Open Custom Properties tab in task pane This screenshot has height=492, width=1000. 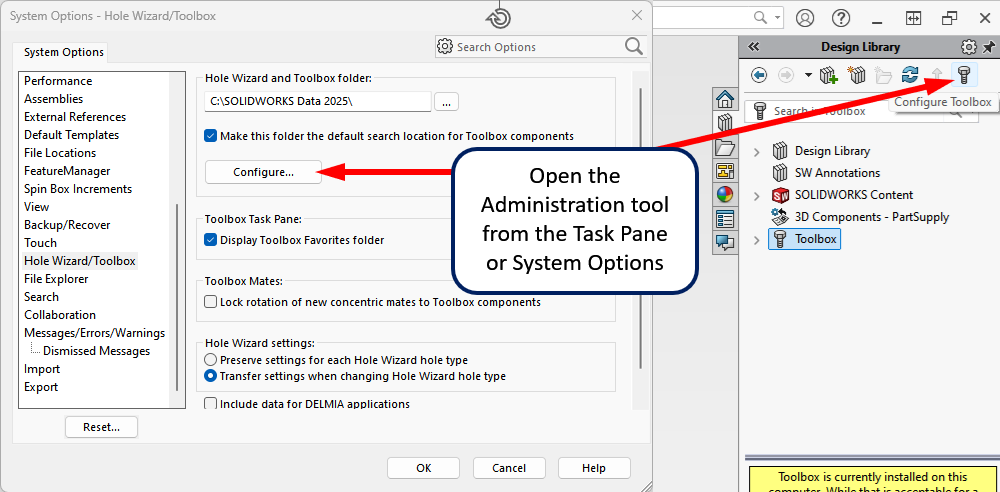(724, 218)
